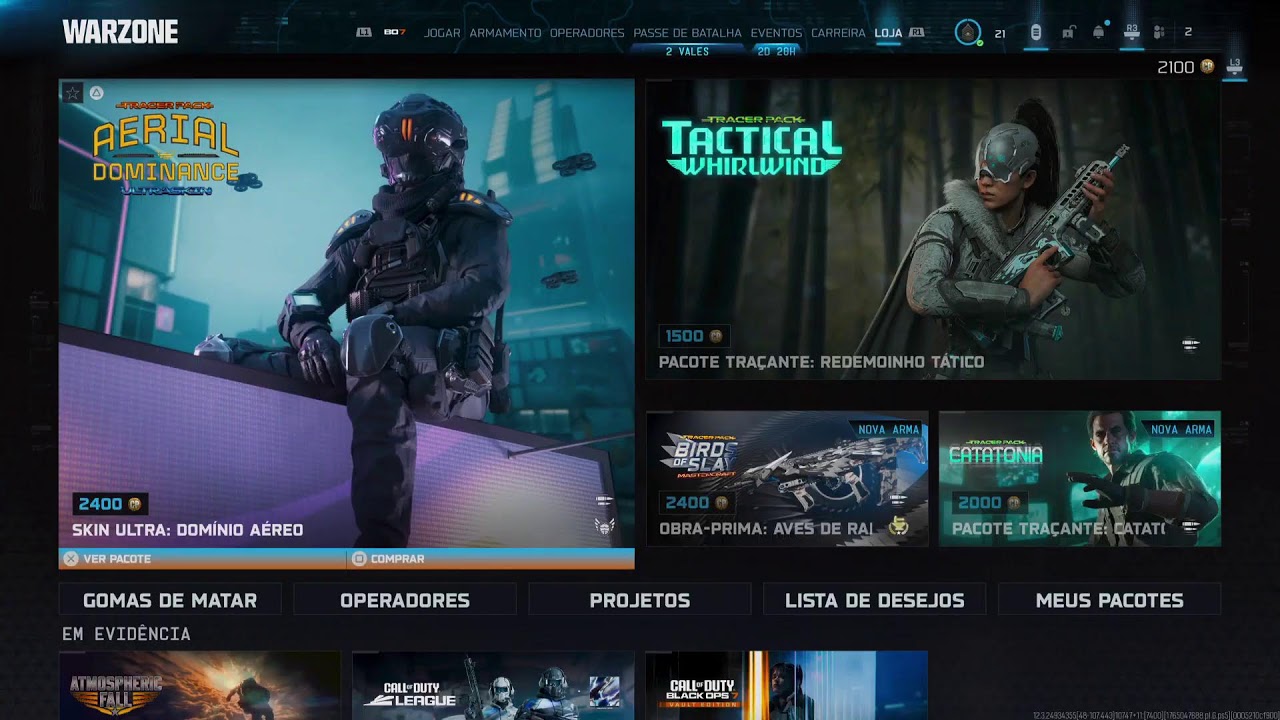Click the player level number 21
This screenshot has width=1280, height=720.
(1000, 33)
